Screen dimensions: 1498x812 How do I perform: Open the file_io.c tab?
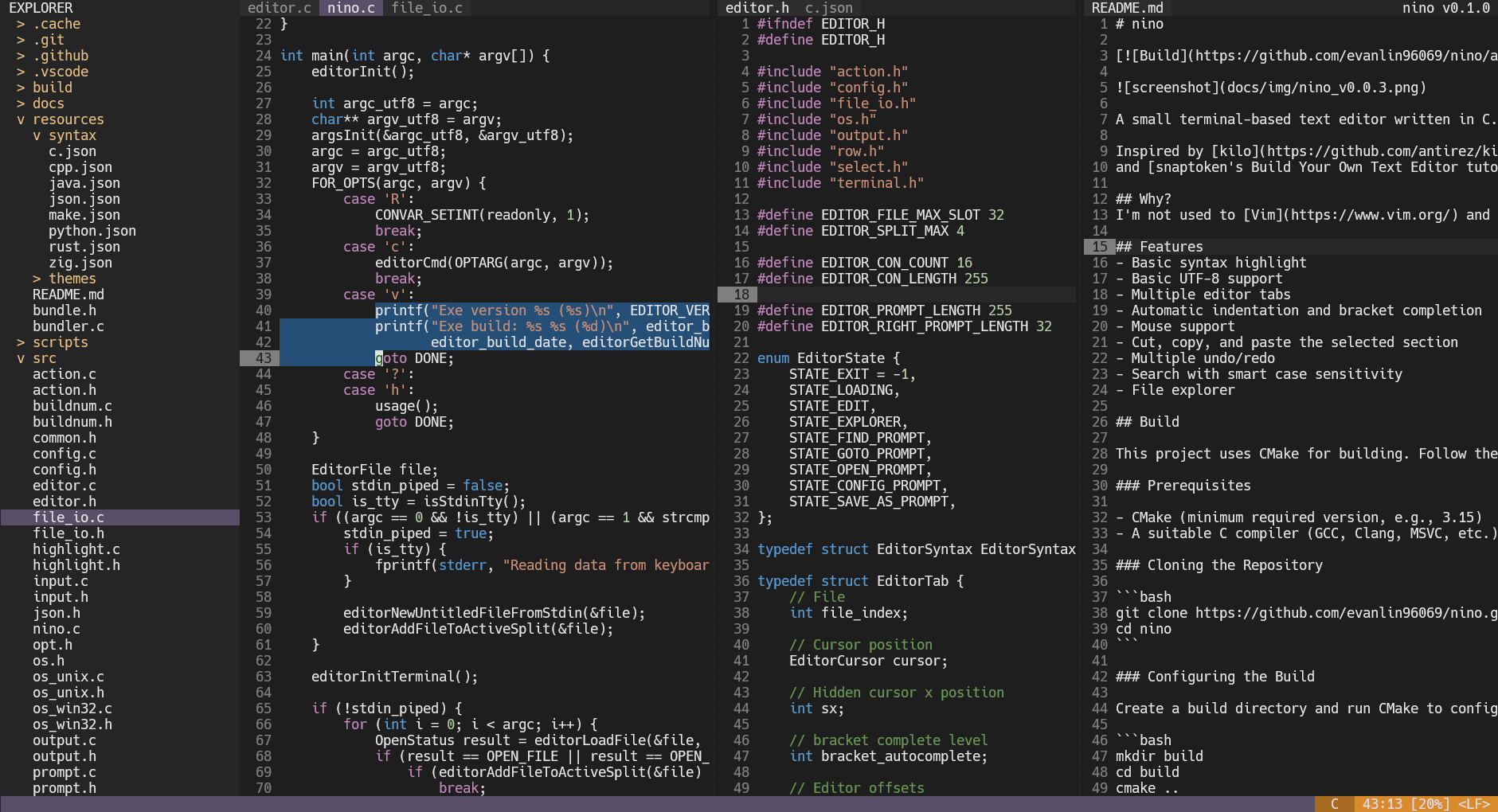tap(427, 8)
